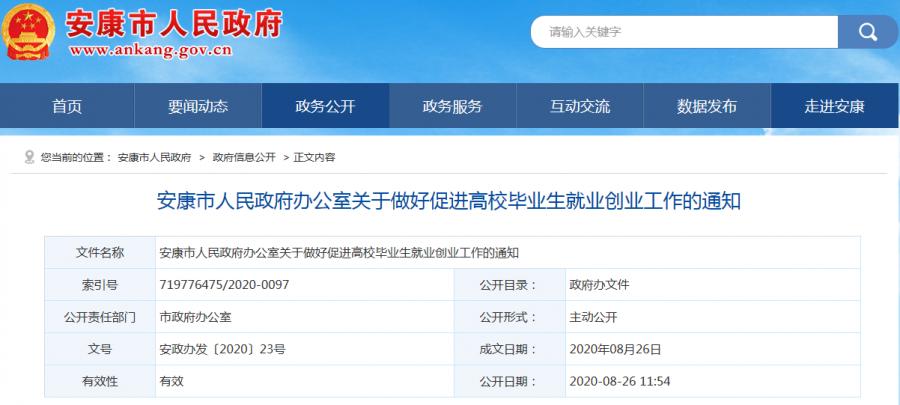The height and width of the screenshot is (405, 900).
Task: Click the 公开日期 label cell
Action: pyautogui.click(x=510, y=381)
